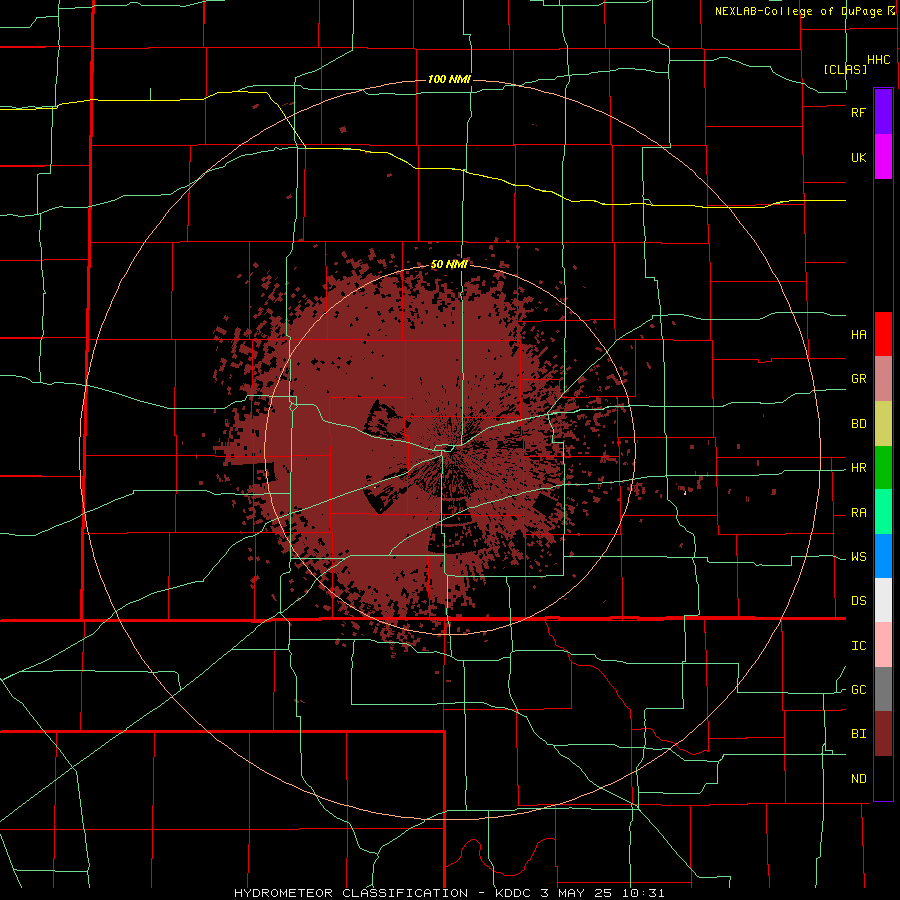Viewport: 900px width, 900px height.
Task: Click the WS blue legend swatch
Action: click(x=883, y=556)
